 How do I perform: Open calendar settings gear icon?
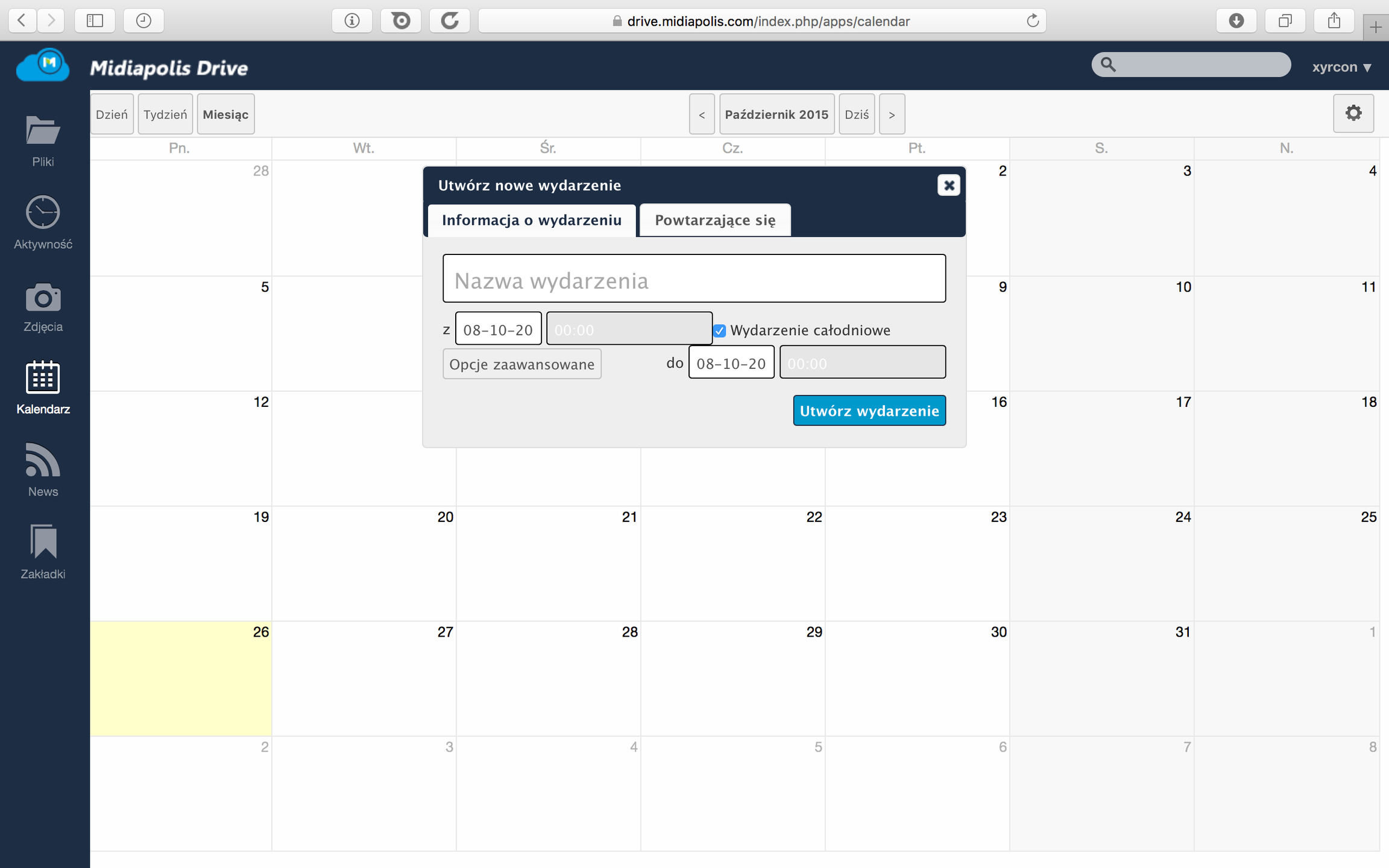pyautogui.click(x=1353, y=113)
